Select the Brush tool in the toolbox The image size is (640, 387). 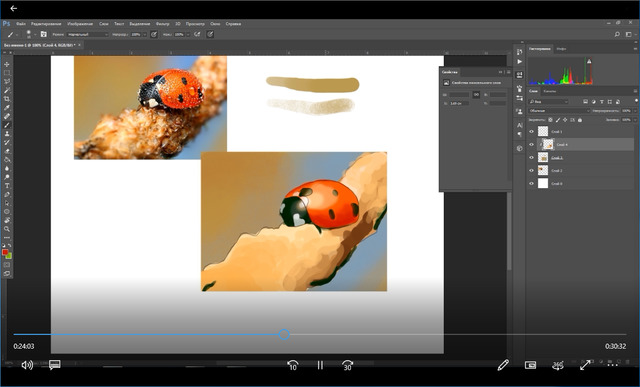[x=7, y=125]
